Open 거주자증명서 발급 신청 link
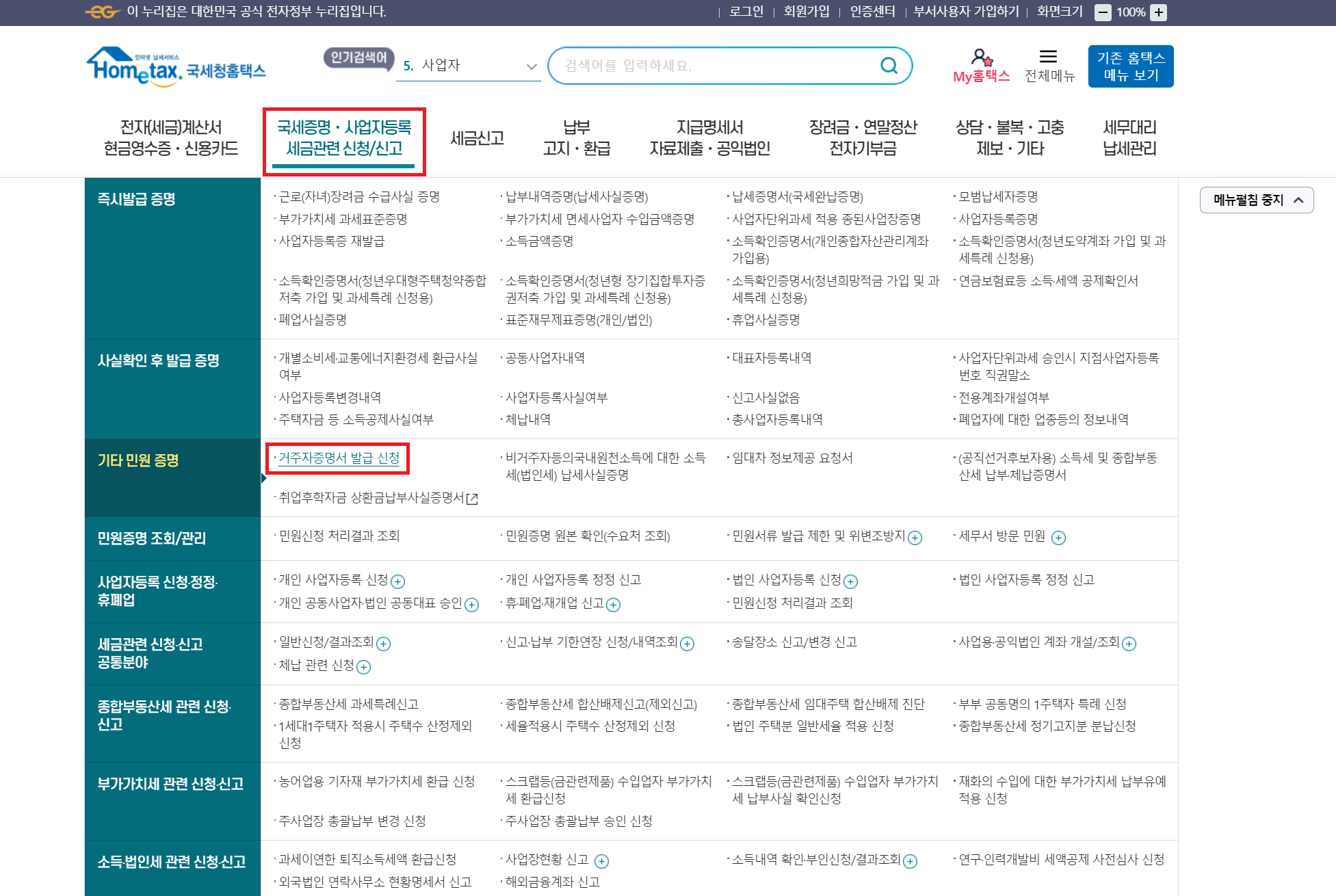The image size is (1336, 896). click(x=339, y=458)
